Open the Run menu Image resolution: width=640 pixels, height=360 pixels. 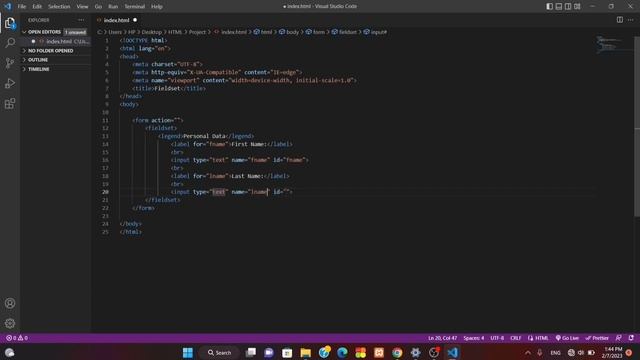coord(113,7)
